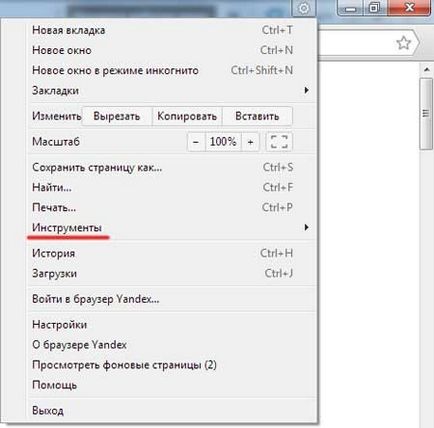Select Выход to quit browser
434x428 pixels.
(171, 411)
